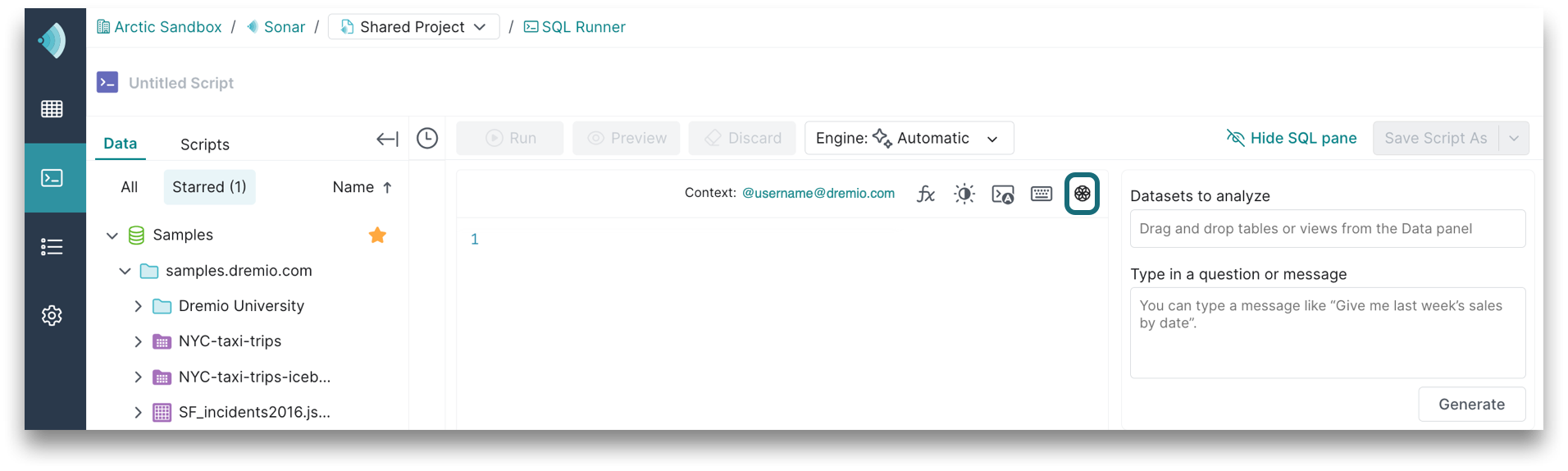Click the question or message textbox

tap(1328, 332)
